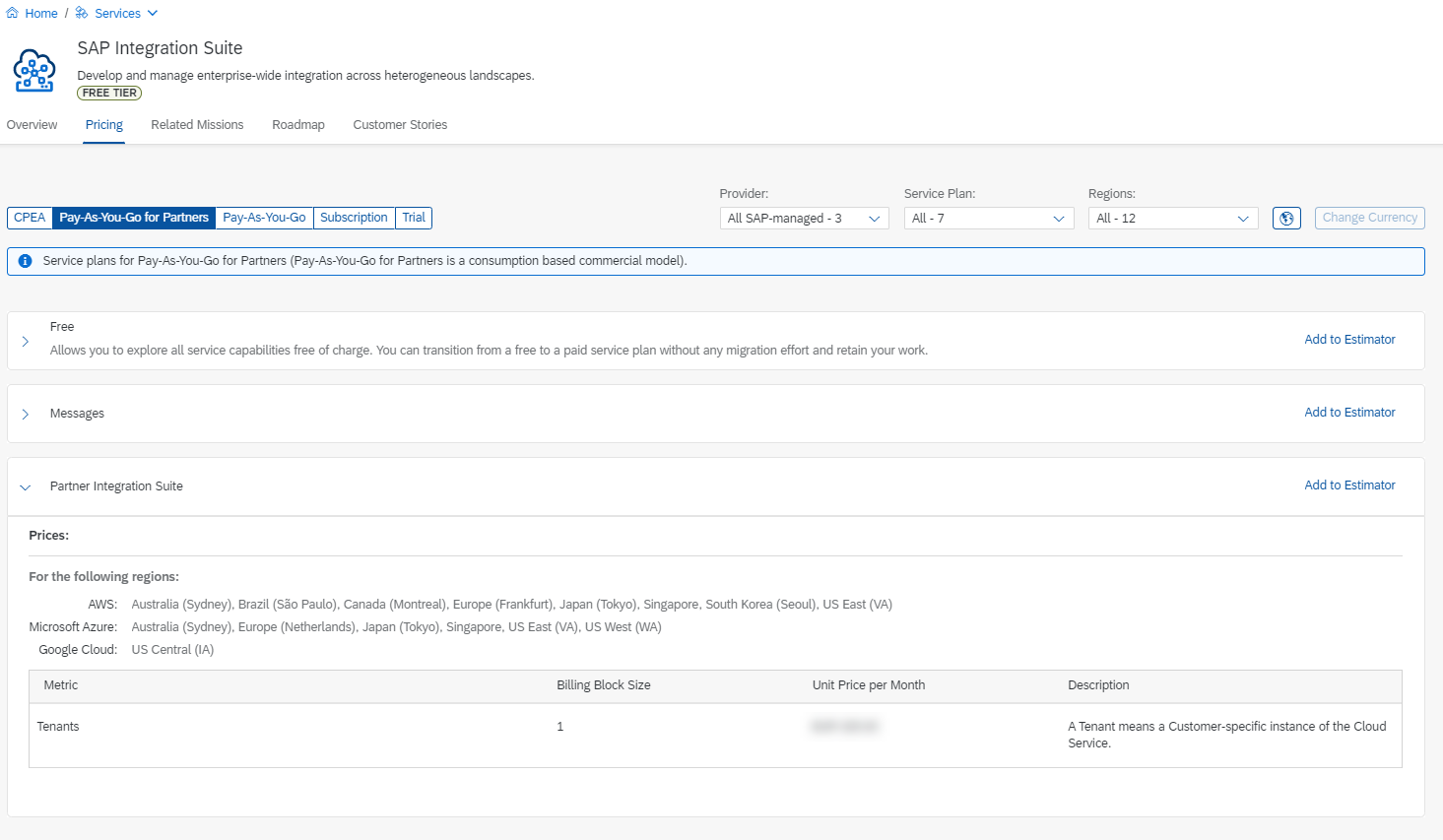Expand the Messages service plan
This screenshot has height=840, width=1443.
[x=26, y=414]
